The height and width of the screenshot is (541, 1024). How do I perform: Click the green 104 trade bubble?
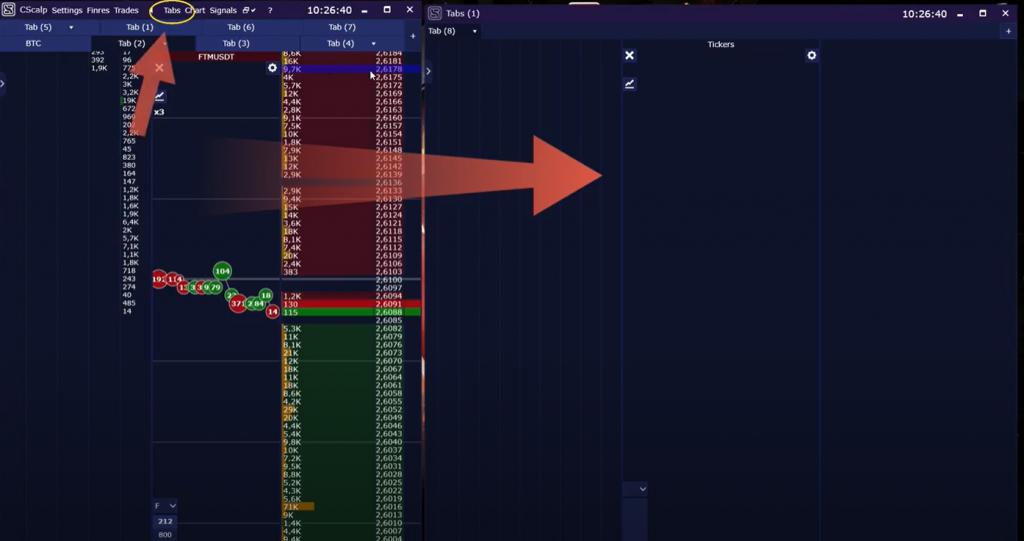(223, 270)
